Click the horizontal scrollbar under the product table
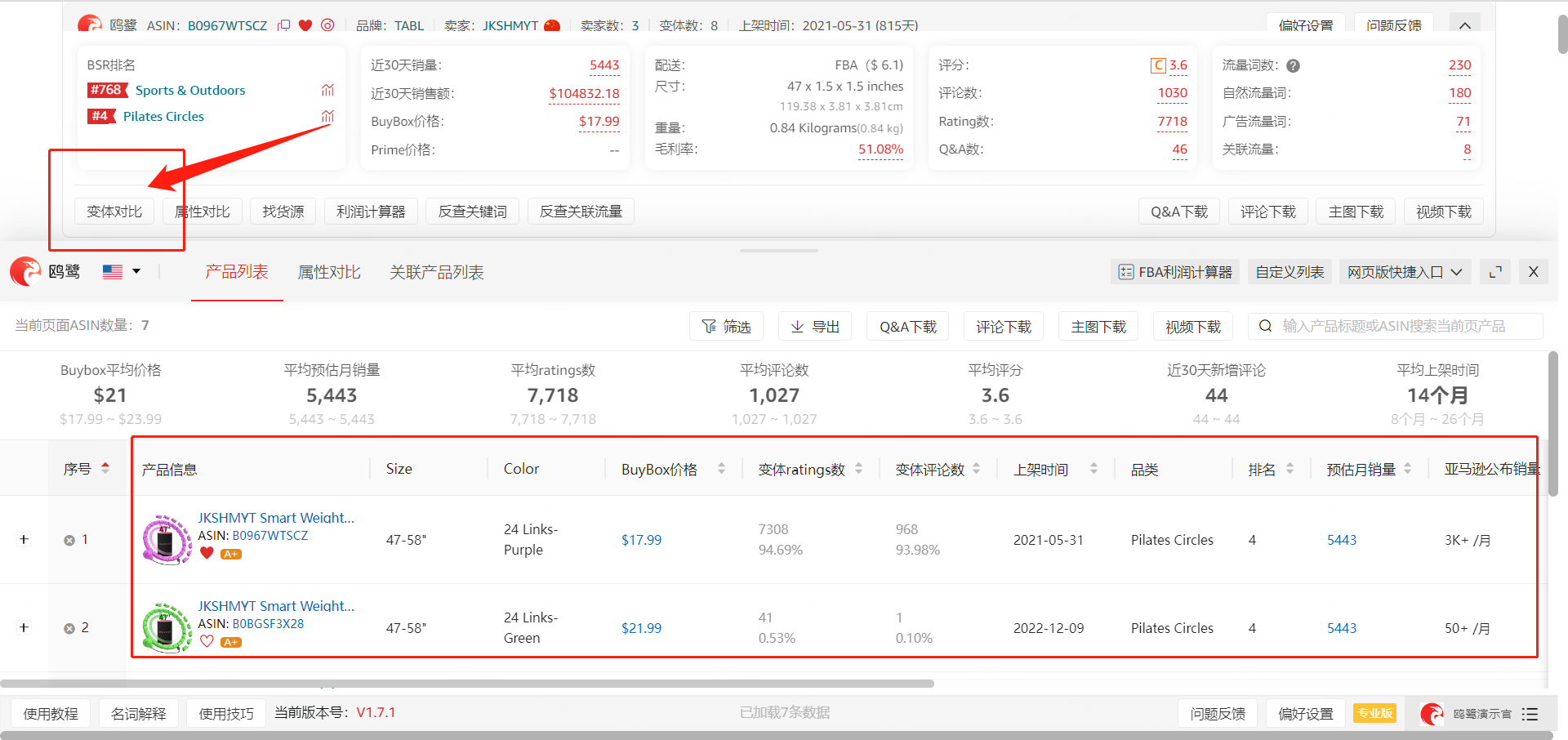Image resolution: width=1568 pixels, height=740 pixels. point(467,684)
